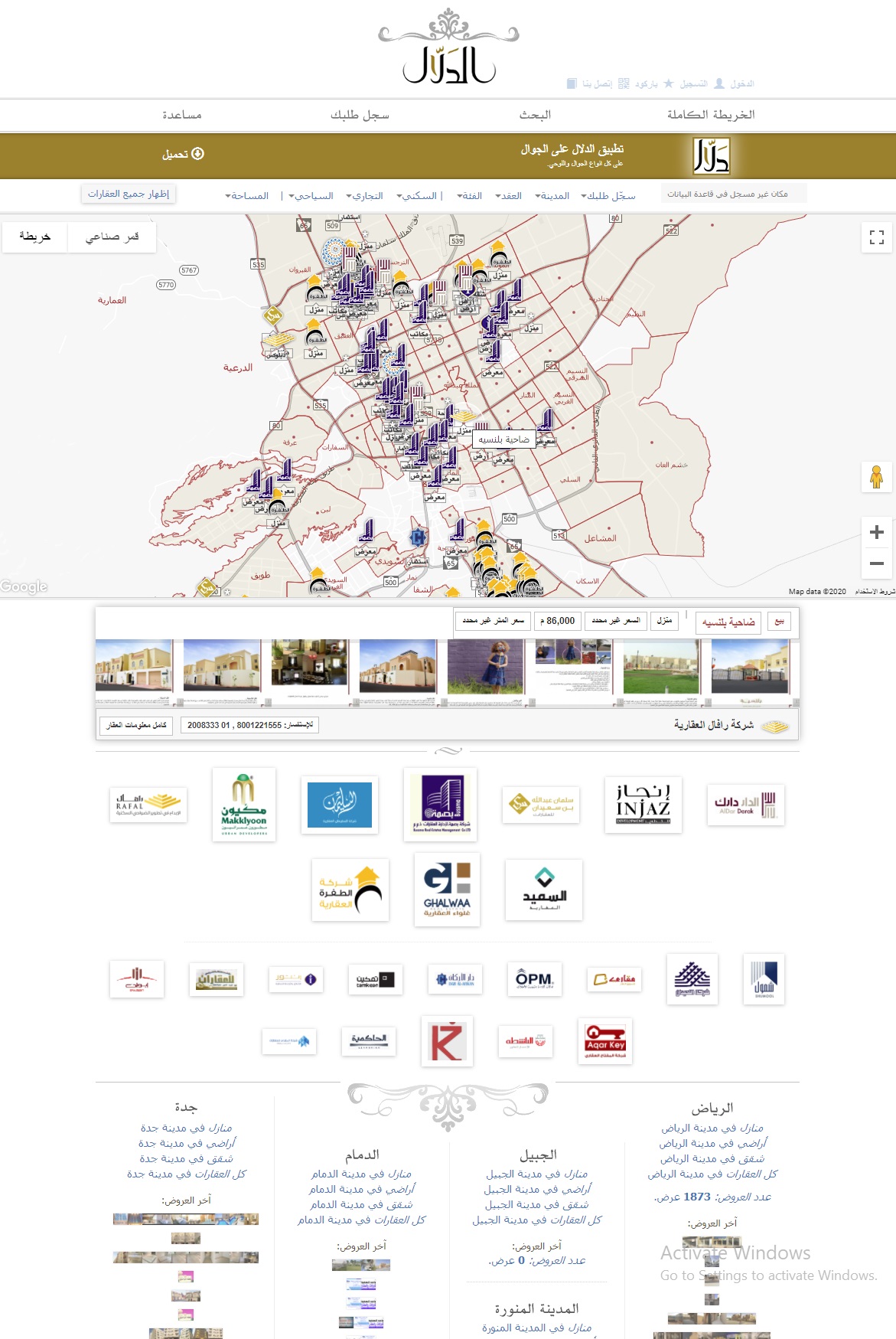896x1339 pixels.
Task: Expand the السياحي tourism filter dropdown
Action: pos(311,196)
